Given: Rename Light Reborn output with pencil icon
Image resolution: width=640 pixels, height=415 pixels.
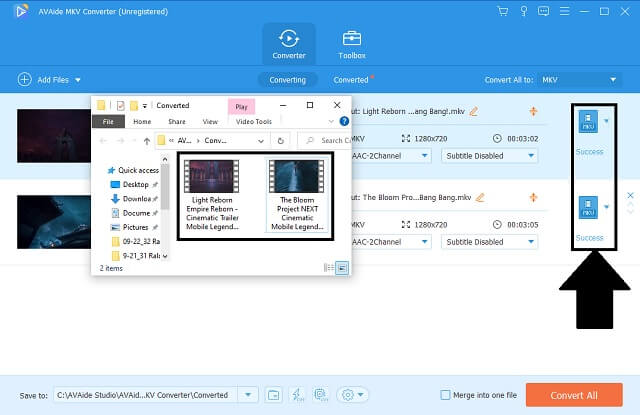Looking at the screenshot, I should [474, 111].
